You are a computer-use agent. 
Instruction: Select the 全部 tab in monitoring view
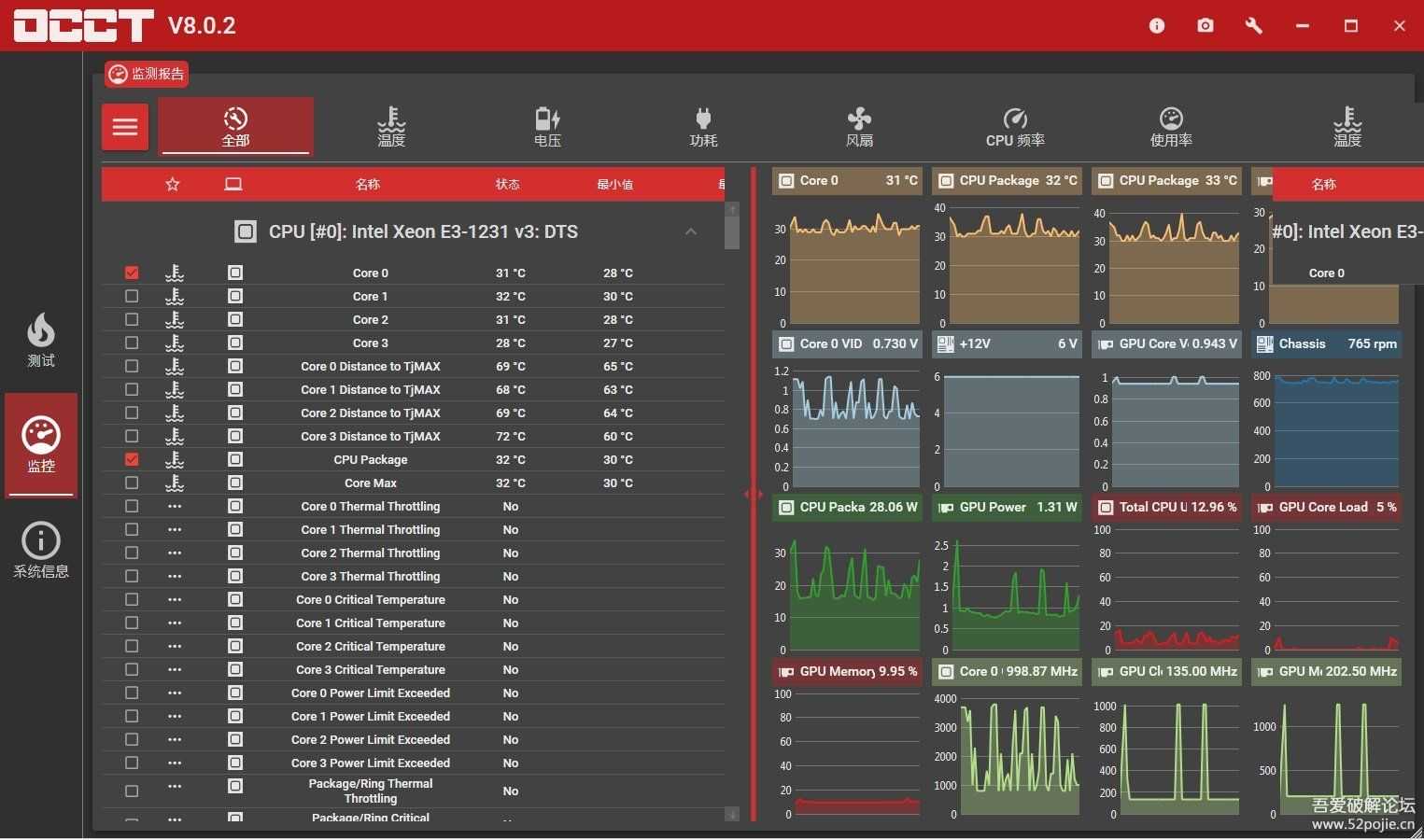point(235,127)
